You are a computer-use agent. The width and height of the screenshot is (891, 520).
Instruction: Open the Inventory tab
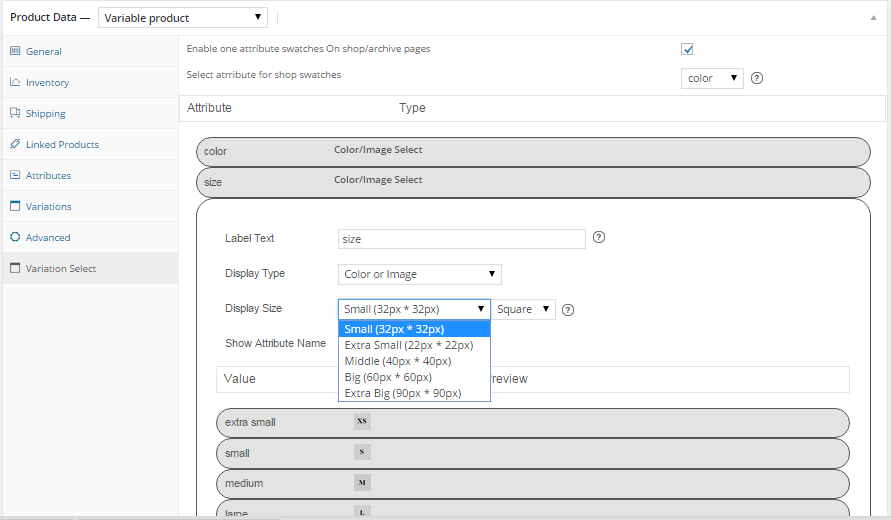click(47, 83)
